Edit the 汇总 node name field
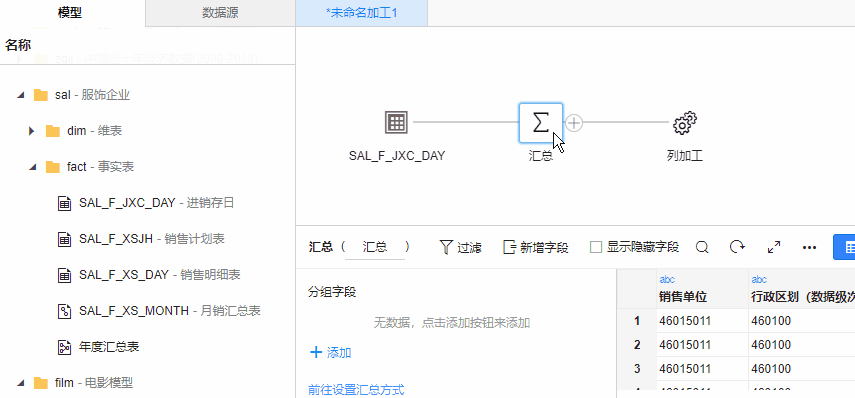The image size is (855, 398). point(375,248)
